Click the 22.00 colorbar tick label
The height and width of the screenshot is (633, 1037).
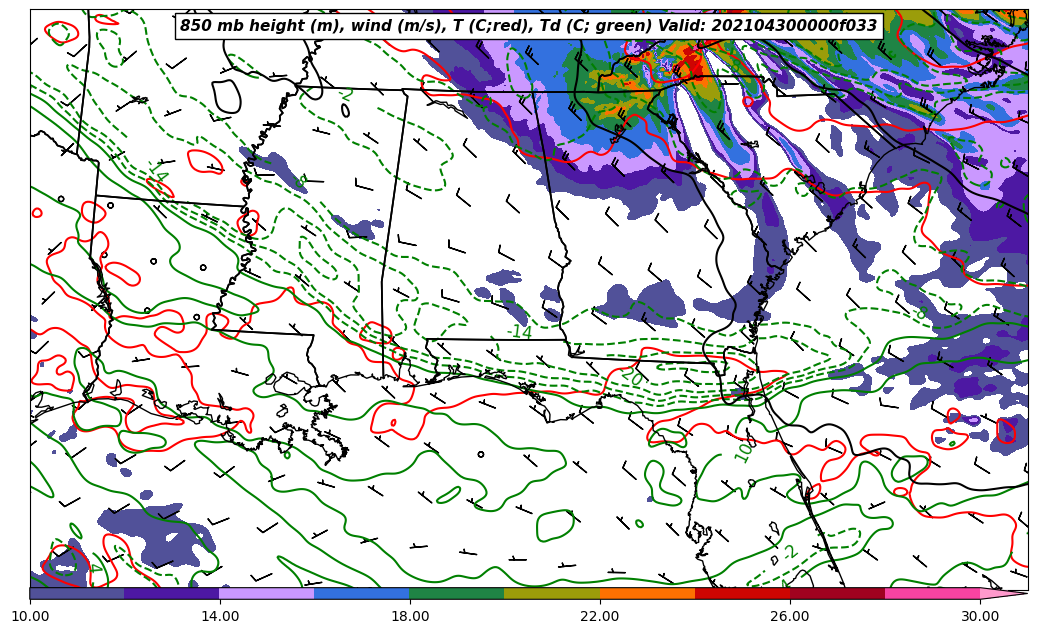pyautogui.click(x=600, y=616)
